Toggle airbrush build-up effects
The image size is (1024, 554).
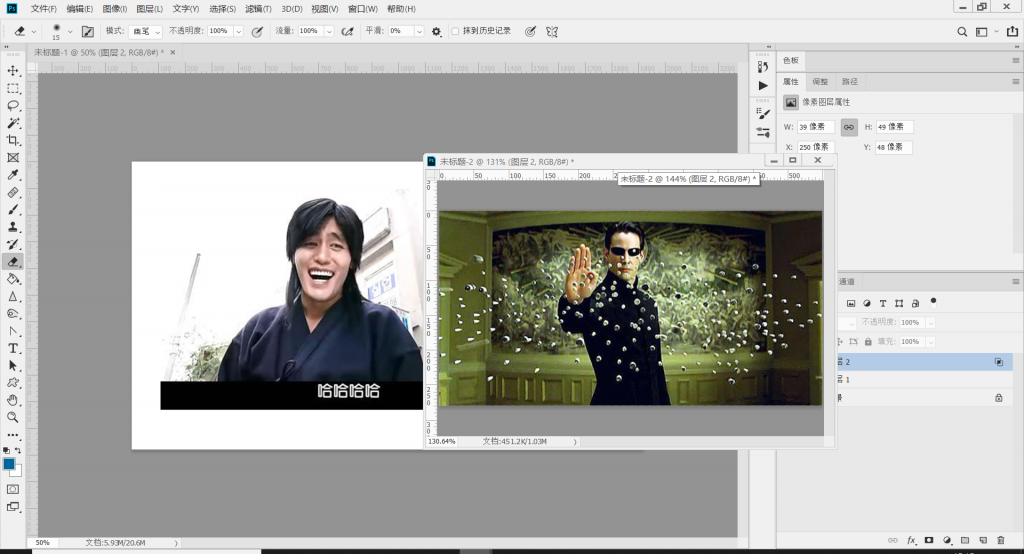347,31
